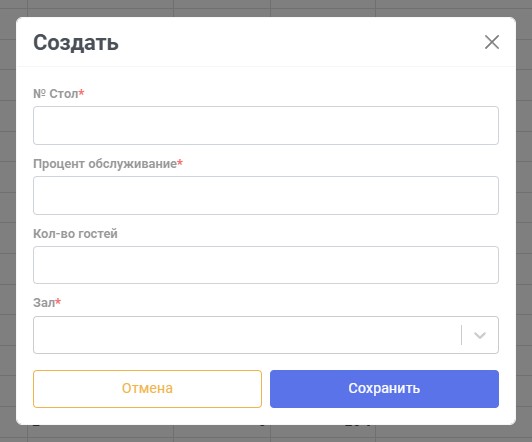
Task: Expand the Зал chevron arrow
Action: click(480, 335)
